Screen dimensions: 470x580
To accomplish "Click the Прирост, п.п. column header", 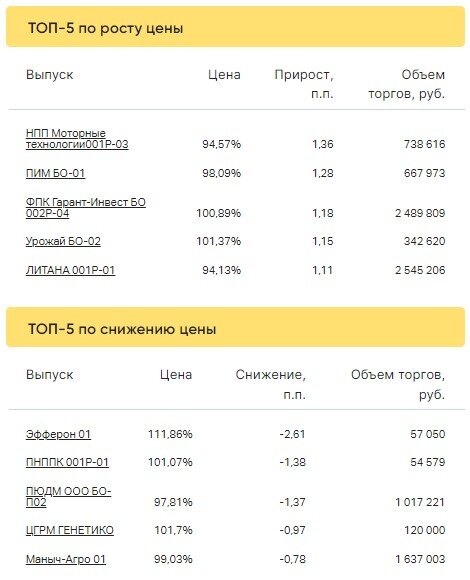I will (304, 84).
